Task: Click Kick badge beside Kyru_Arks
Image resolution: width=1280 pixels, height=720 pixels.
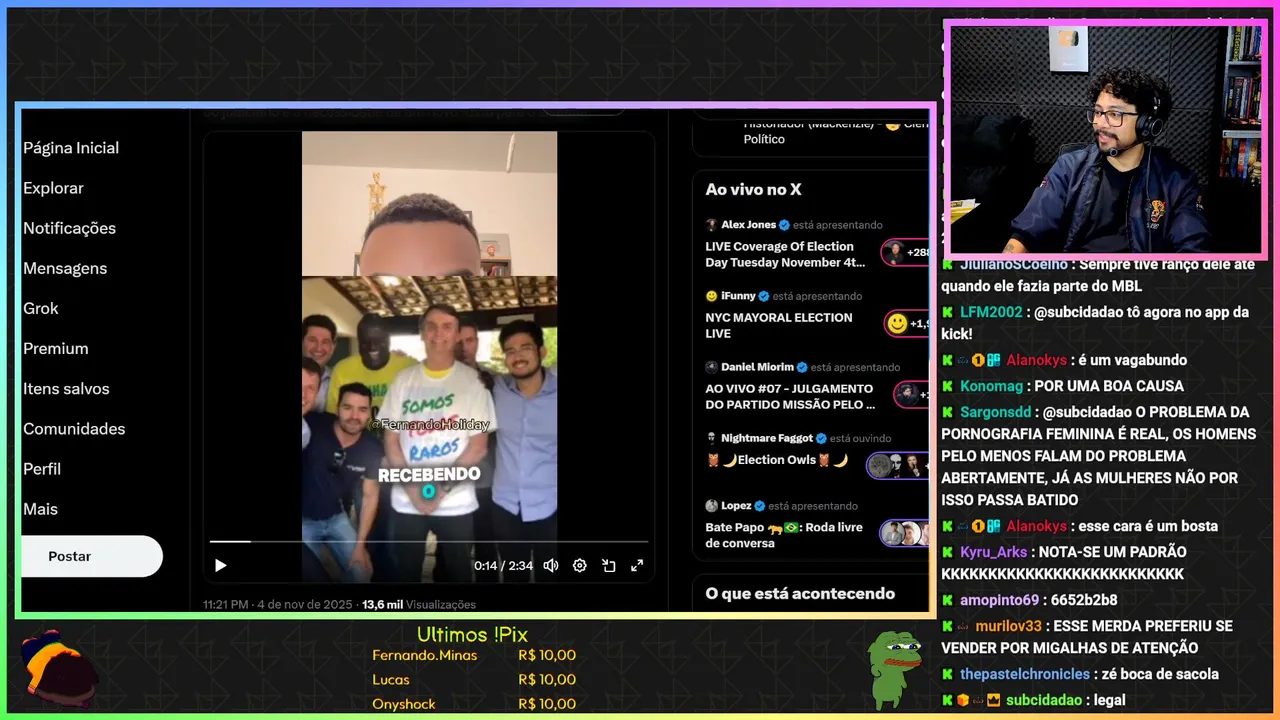Action: pos(947,552)
